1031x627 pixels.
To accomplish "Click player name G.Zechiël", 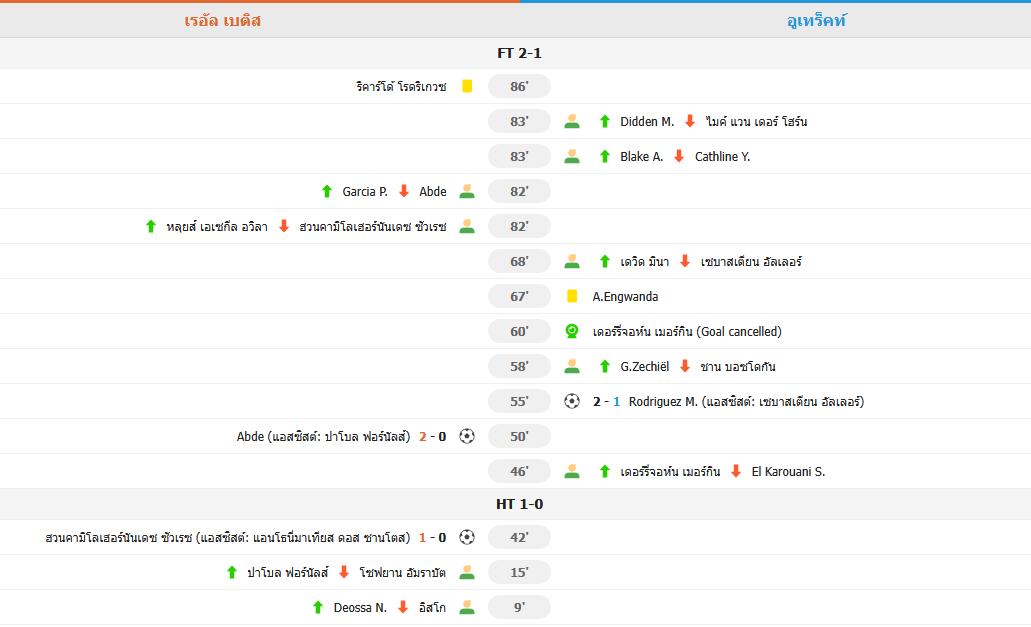I will [x=644, y=366].
